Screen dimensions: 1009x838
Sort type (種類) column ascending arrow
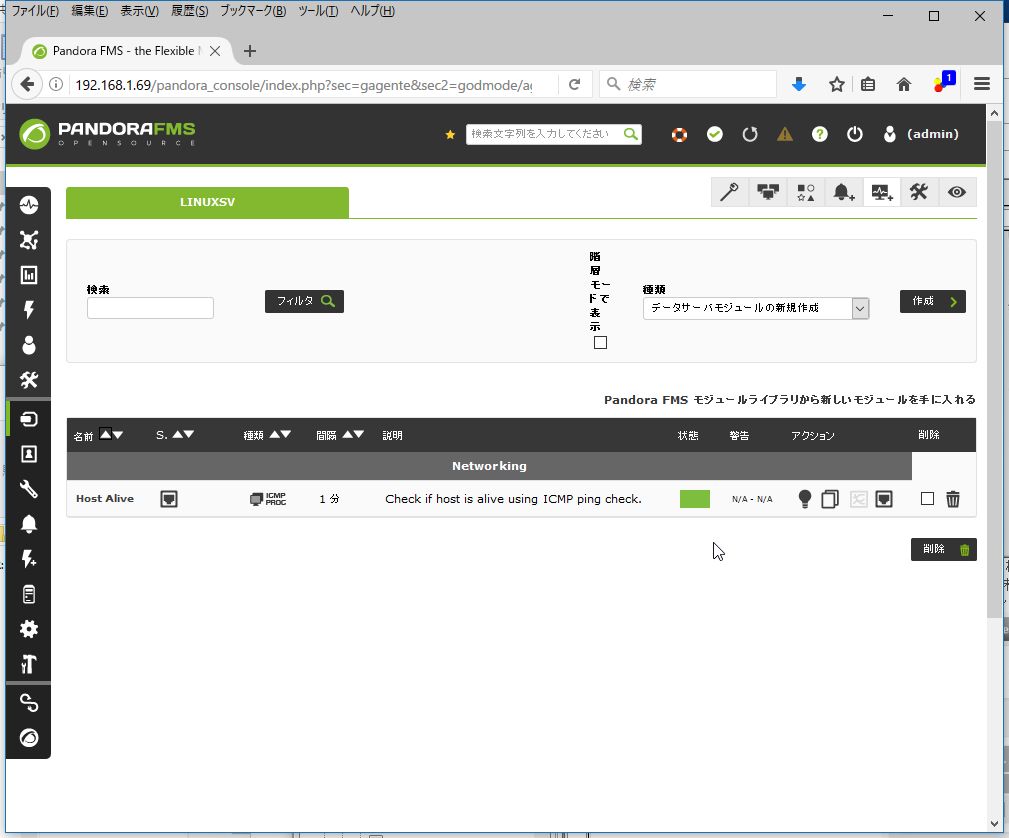[274, 434]
